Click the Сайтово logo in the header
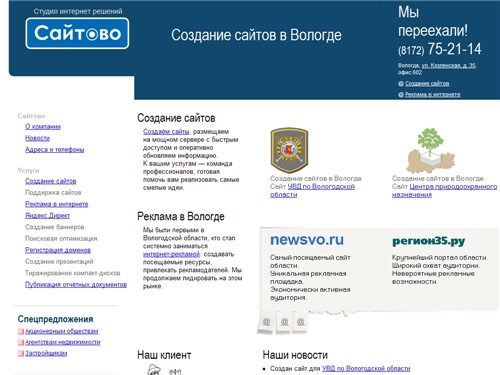Screen dimensions: 500x375 tap(77, 33)
